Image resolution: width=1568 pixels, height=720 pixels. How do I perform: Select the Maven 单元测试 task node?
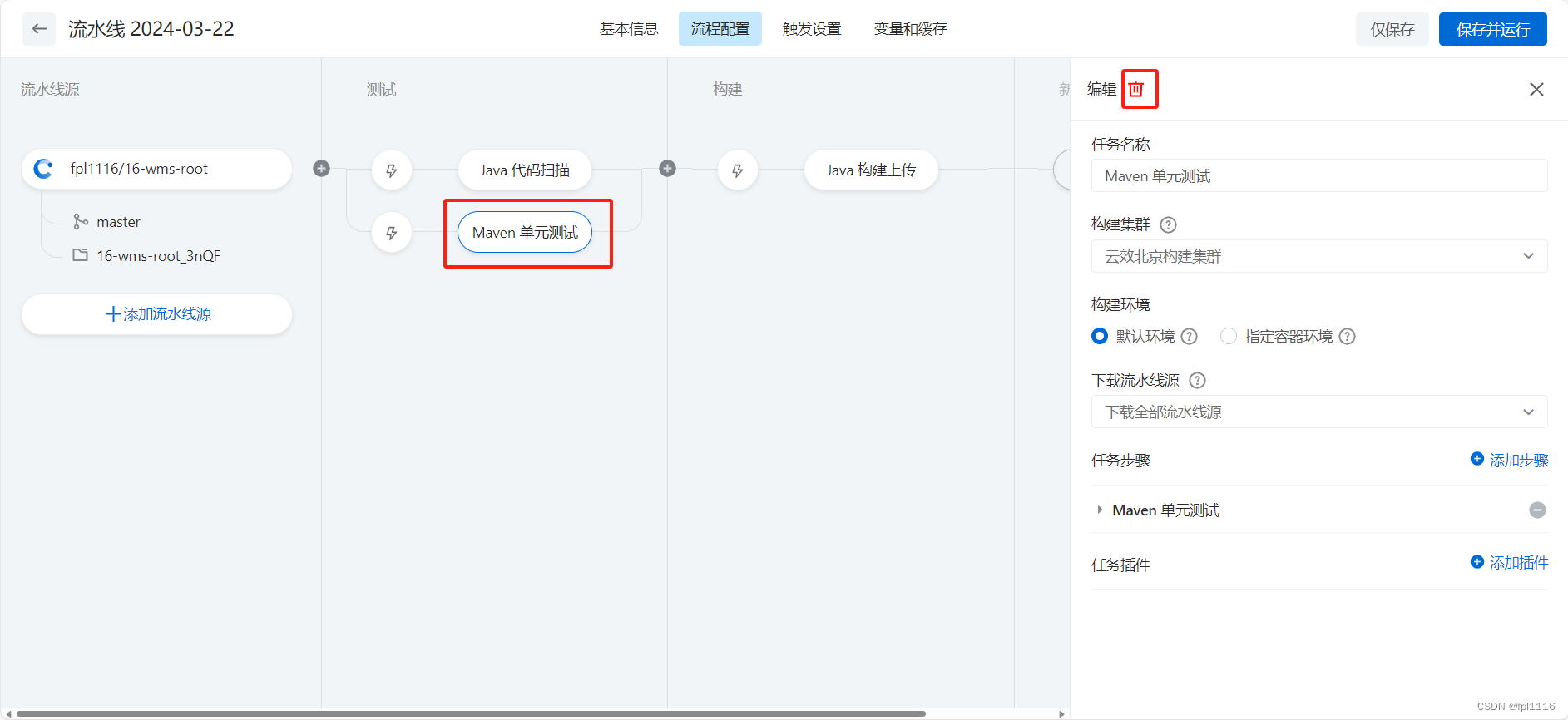click(x=525, y=233)
